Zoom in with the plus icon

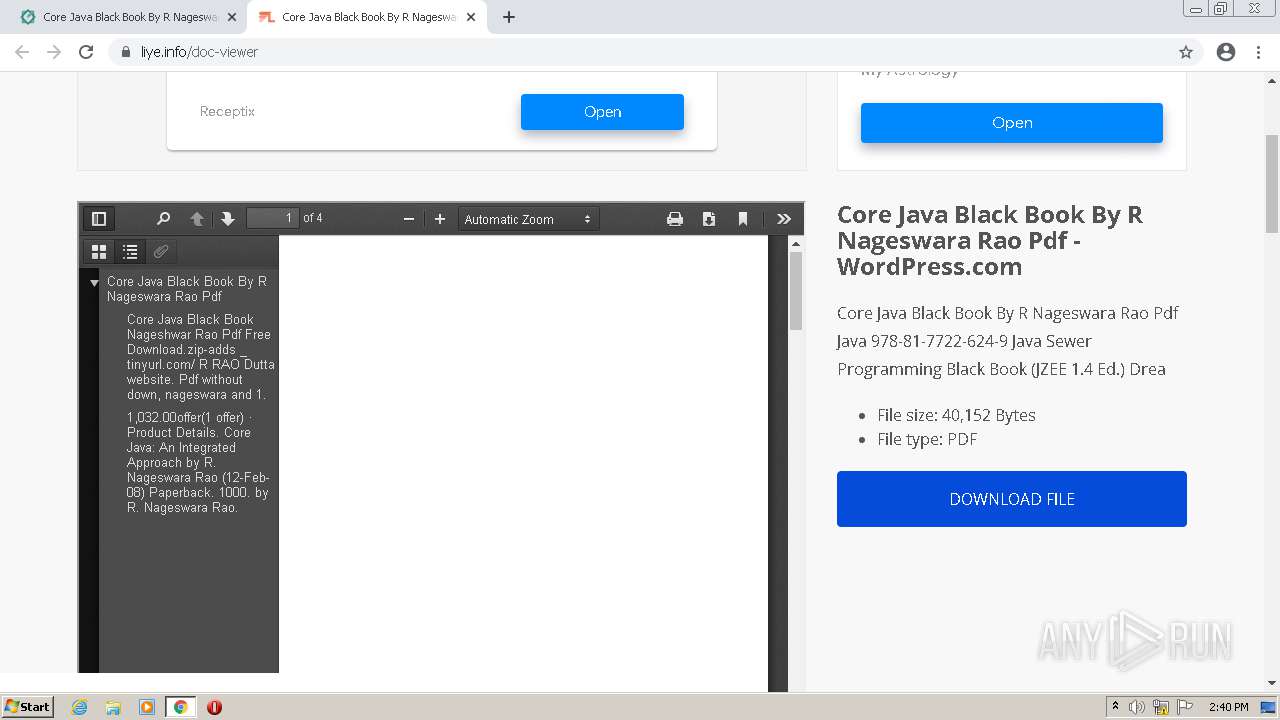440,219
